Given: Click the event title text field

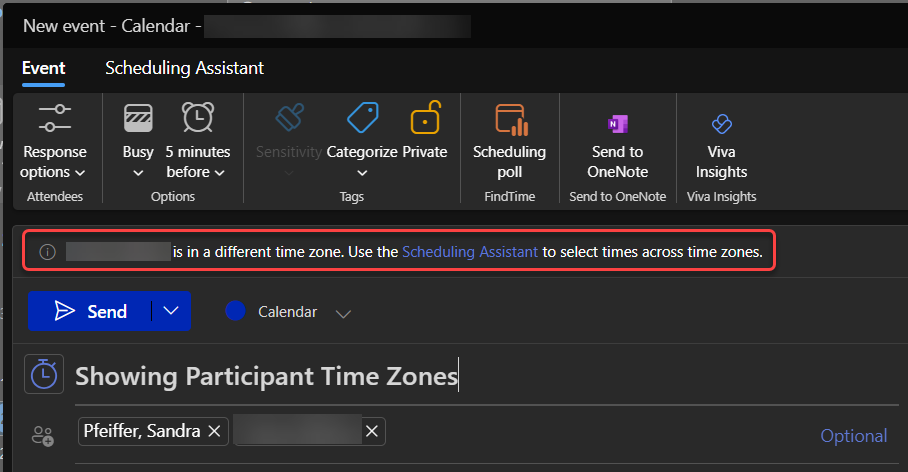Looking at the screenshot, I should (x=480, y=377).
